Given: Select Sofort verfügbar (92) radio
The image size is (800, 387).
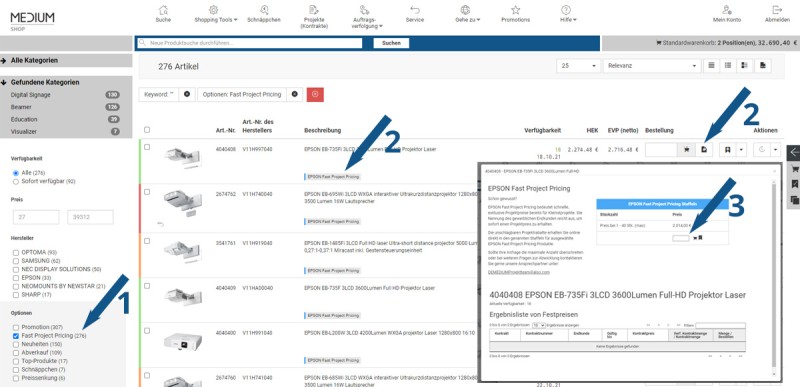Looking at the screenshot, I should [16, 181].
